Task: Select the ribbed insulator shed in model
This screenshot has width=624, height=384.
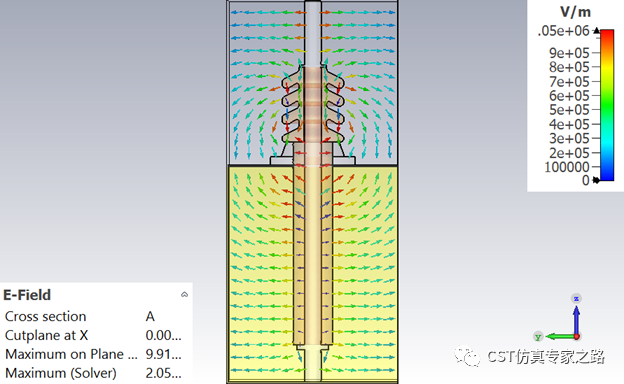Action: point(313,104)
